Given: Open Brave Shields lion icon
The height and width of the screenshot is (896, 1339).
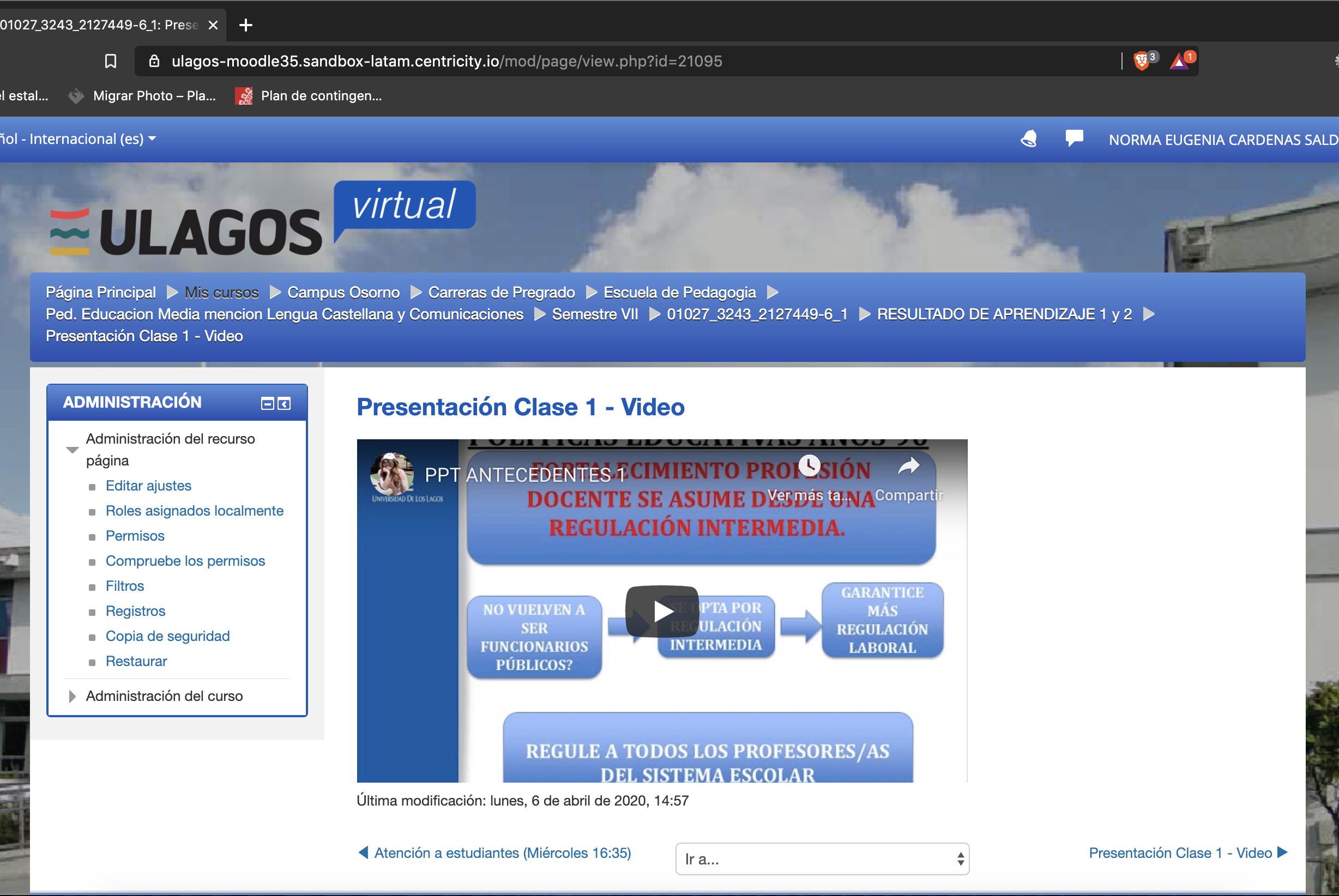Looking at the screenshot, I should pyautogui.click(x=1141, y=60).
